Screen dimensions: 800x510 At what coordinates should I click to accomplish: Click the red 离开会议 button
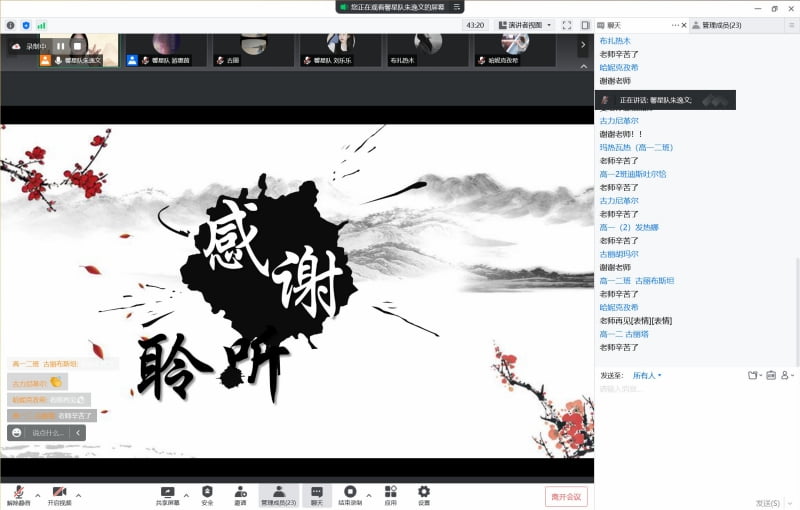(x=566, y=496)
